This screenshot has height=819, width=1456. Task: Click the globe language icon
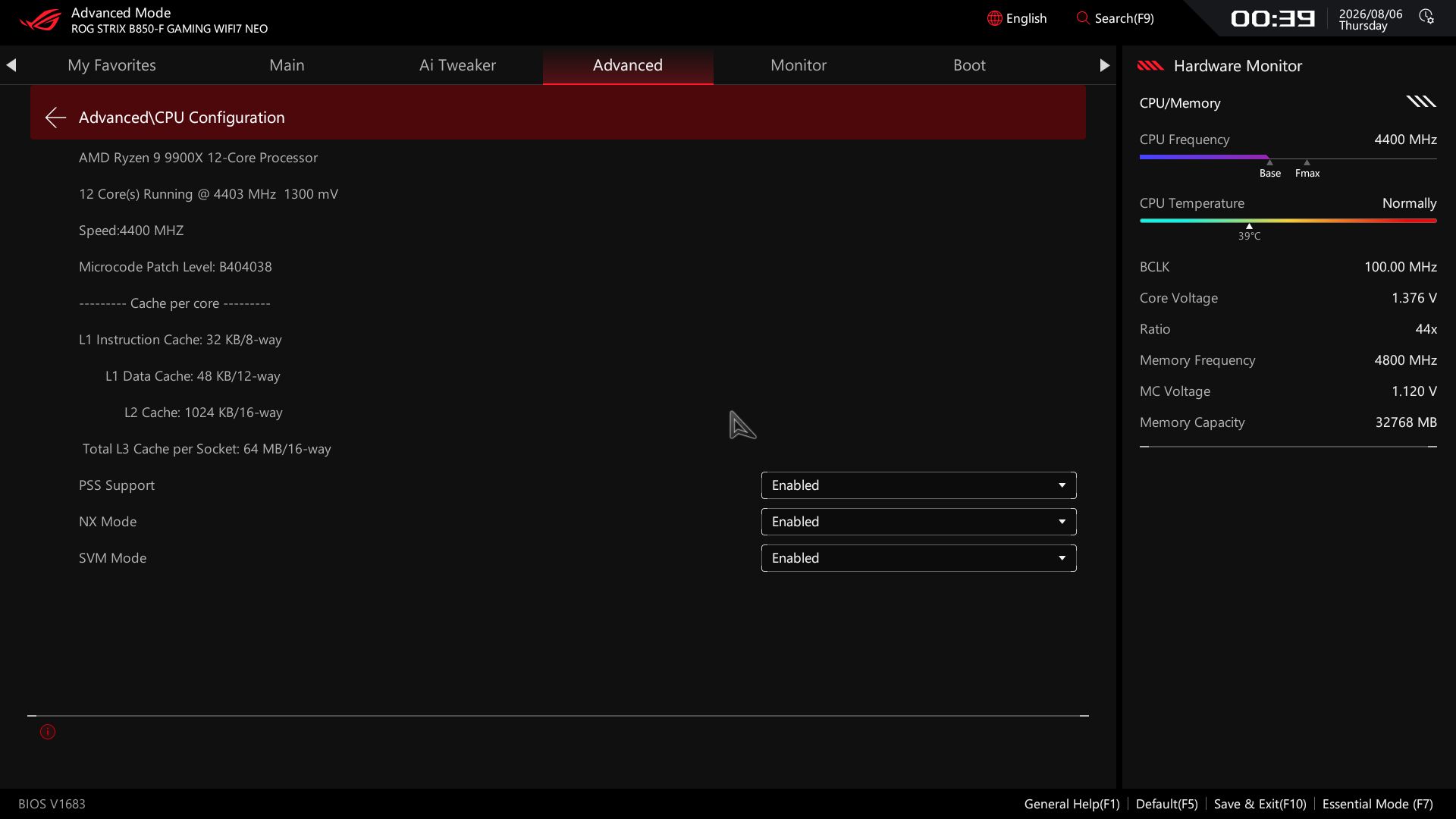coord(994,18)
